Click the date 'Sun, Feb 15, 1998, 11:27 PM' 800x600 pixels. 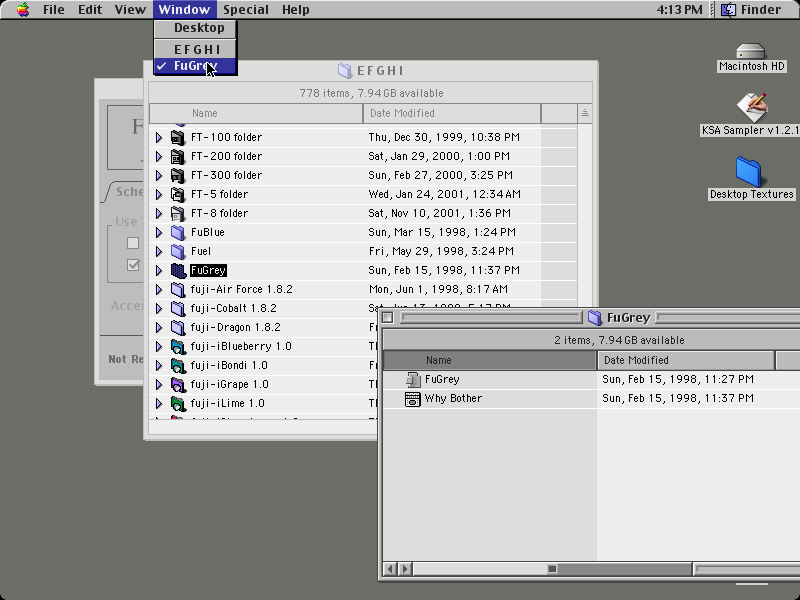click(678, 380)
